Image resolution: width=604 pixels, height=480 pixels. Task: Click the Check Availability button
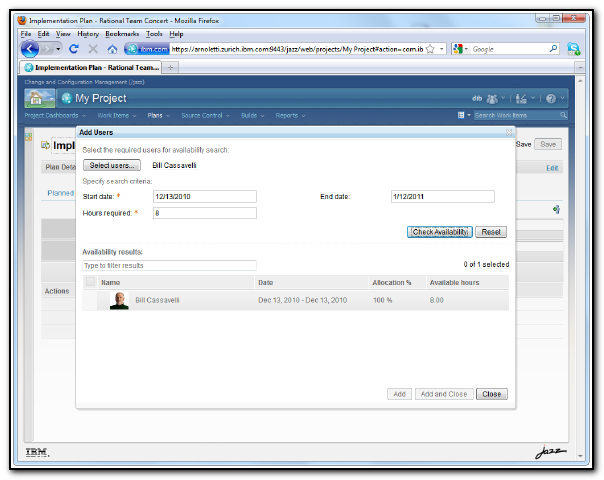440,232
